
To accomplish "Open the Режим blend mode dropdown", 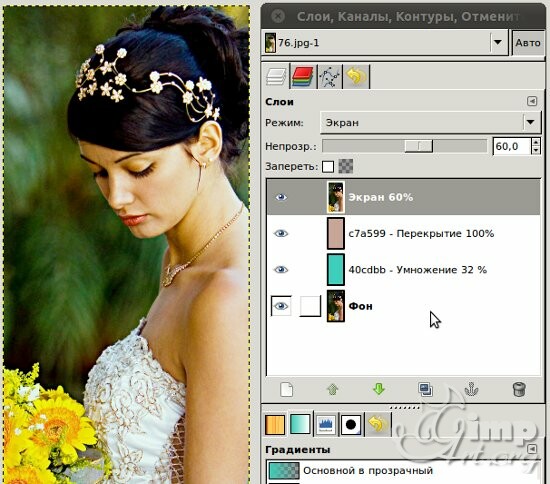I will [431, 122].
